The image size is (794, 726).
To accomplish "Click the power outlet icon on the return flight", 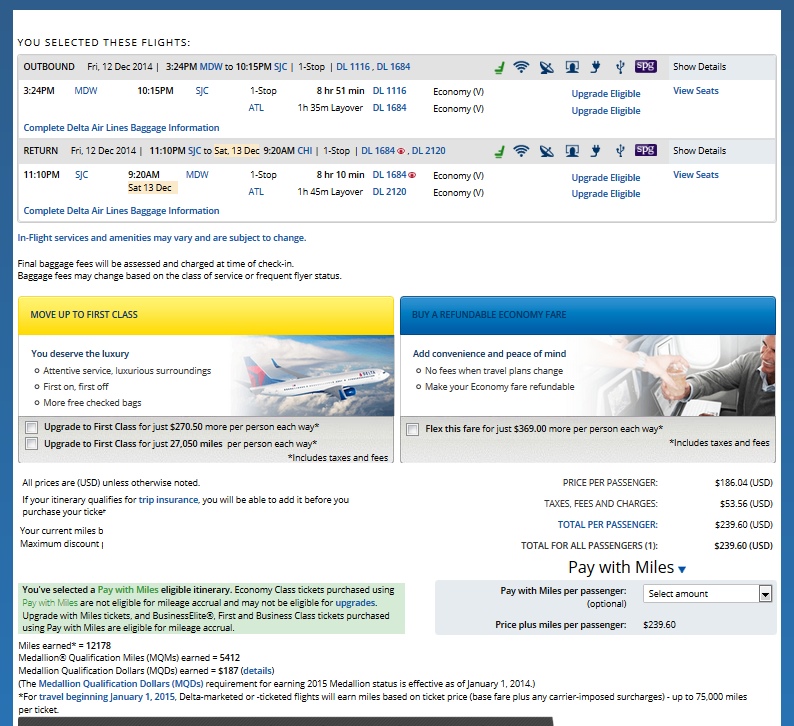I will [x=597, y=151].
